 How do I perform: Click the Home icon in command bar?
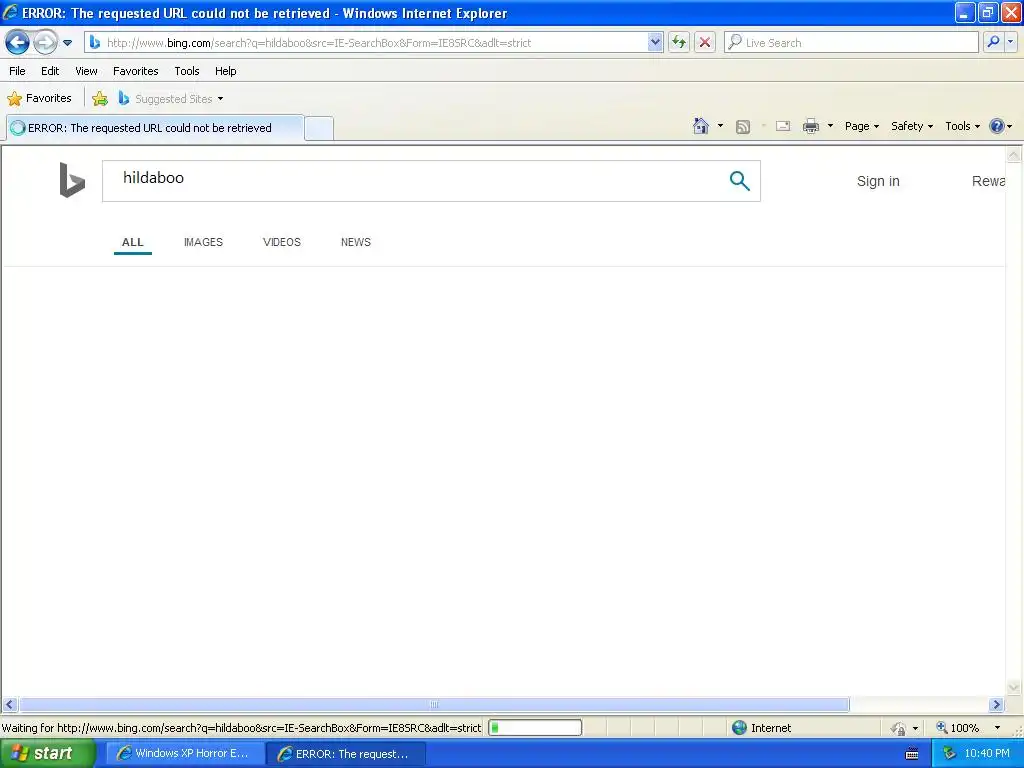pyautogui.click(x=701, y=126)
